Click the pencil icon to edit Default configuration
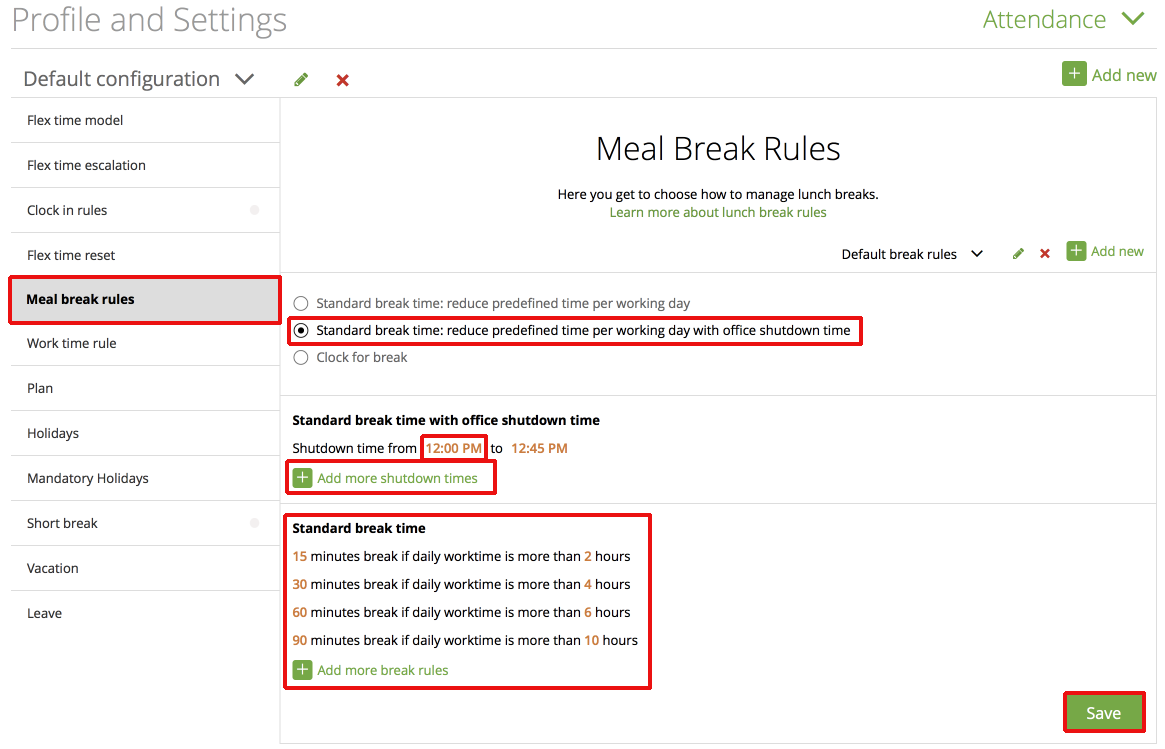1165x749 pixels. click(300, 79)
